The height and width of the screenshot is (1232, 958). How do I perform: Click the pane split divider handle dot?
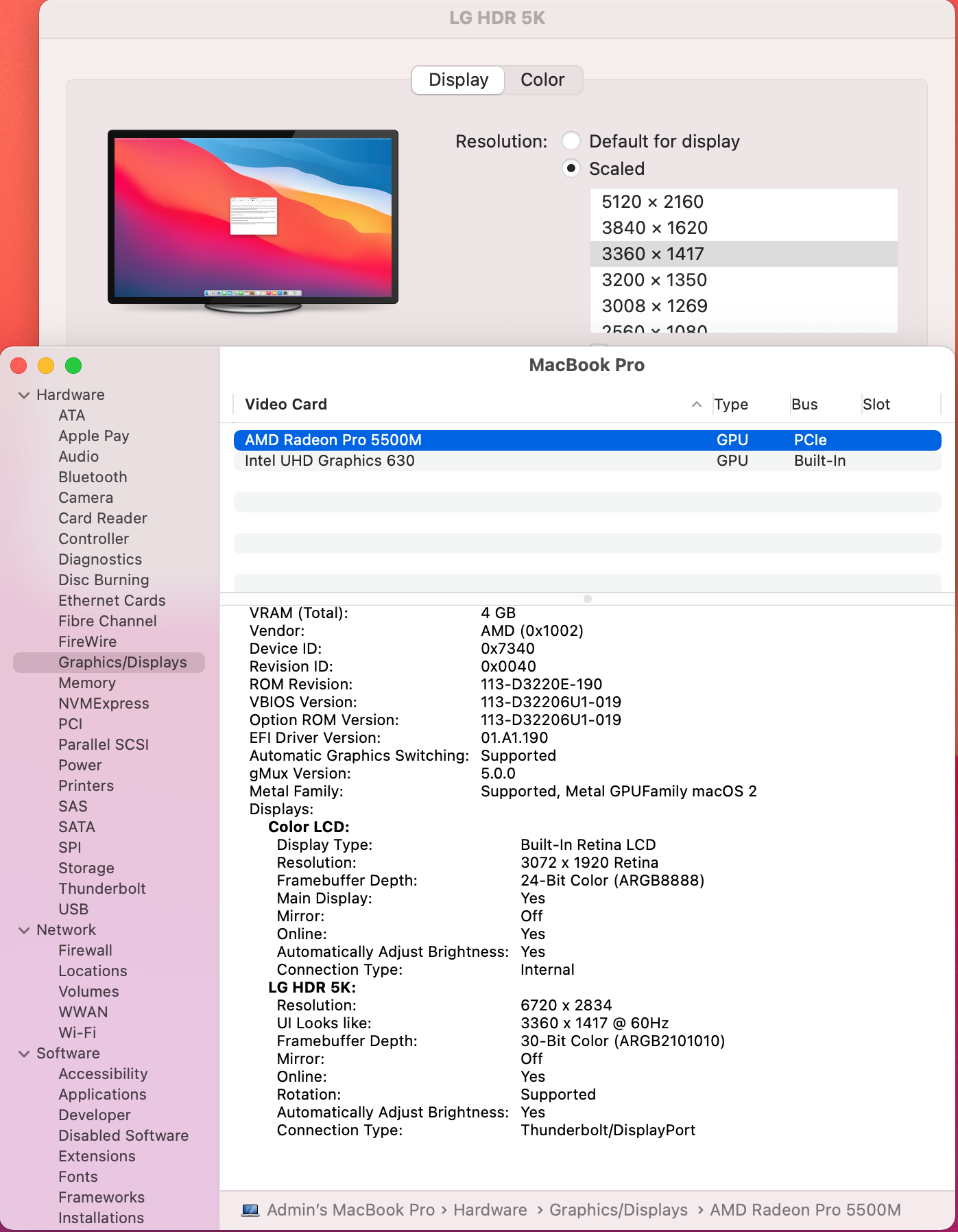coord(587,599)
